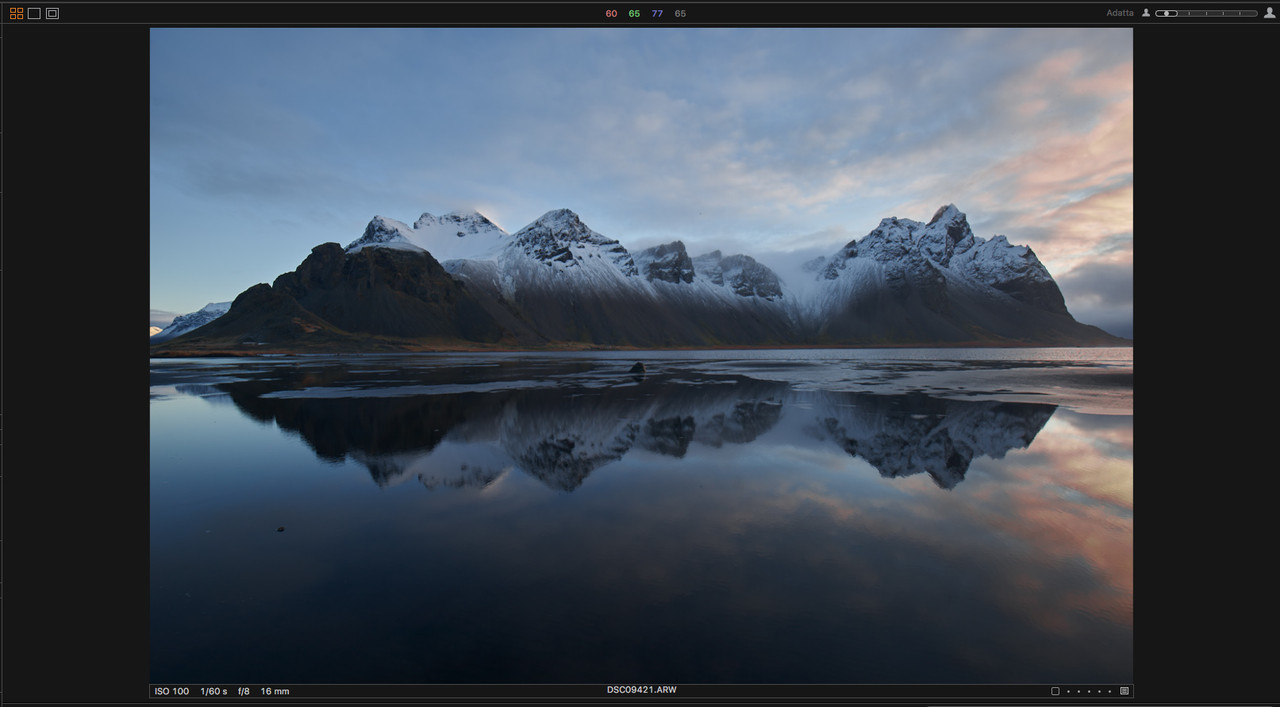Click the small person icon beside Adatta
1280x707 pixels.
[1146, 13]
